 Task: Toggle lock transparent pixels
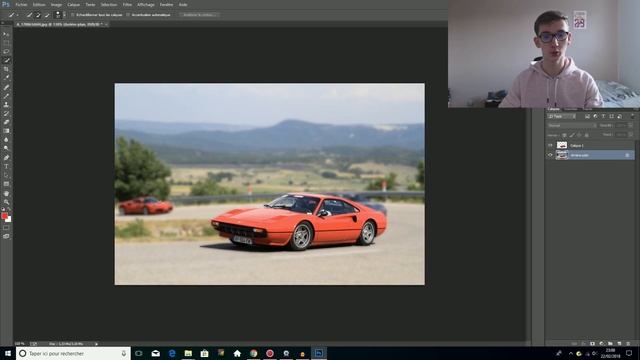click(564, 135)
